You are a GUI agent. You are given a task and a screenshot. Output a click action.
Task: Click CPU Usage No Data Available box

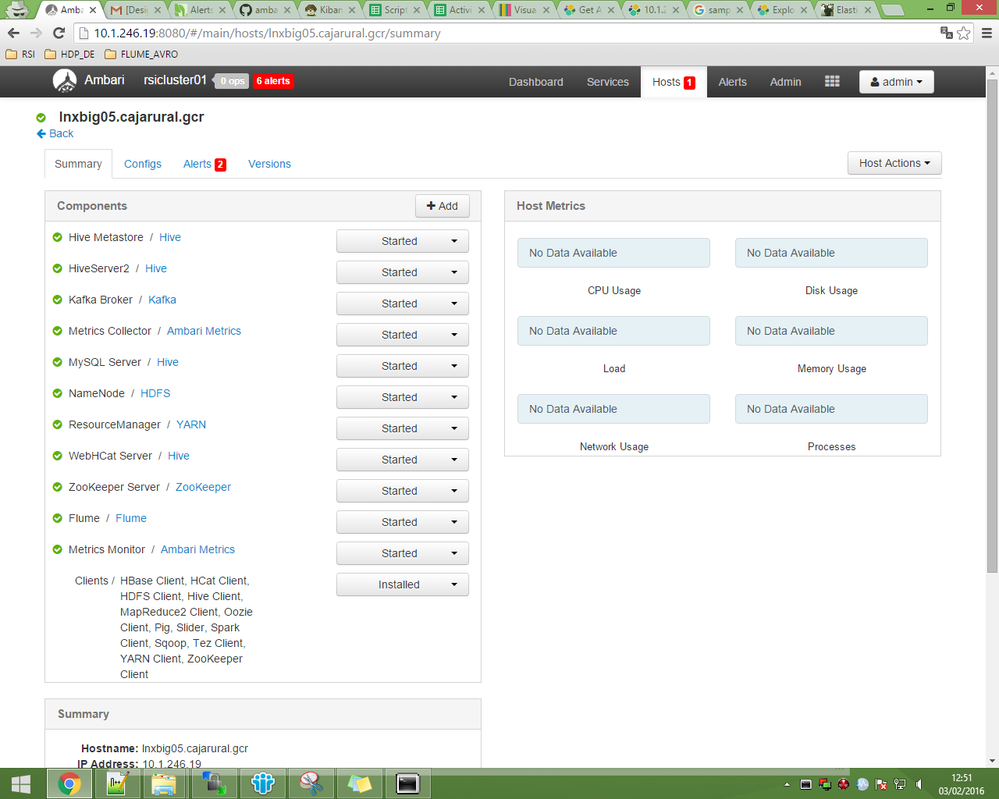click(x=614, y=253)
